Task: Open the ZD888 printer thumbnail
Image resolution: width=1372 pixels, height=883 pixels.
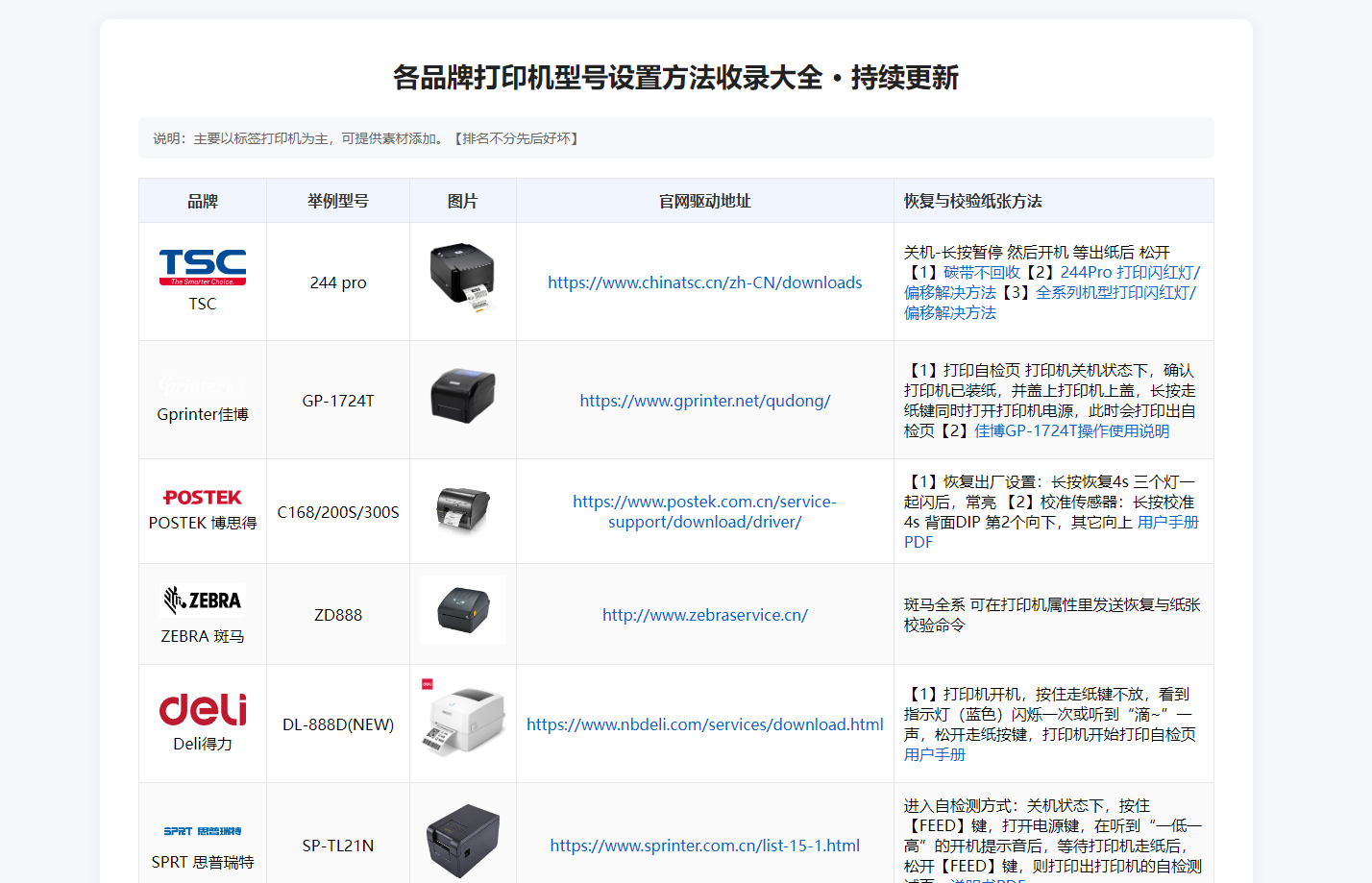Action: point(463,610)
